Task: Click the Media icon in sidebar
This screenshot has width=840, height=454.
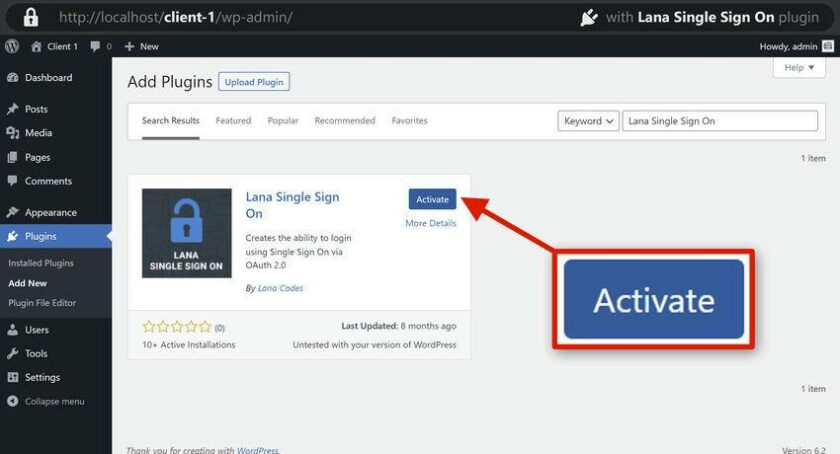Action: coord(13,133)
